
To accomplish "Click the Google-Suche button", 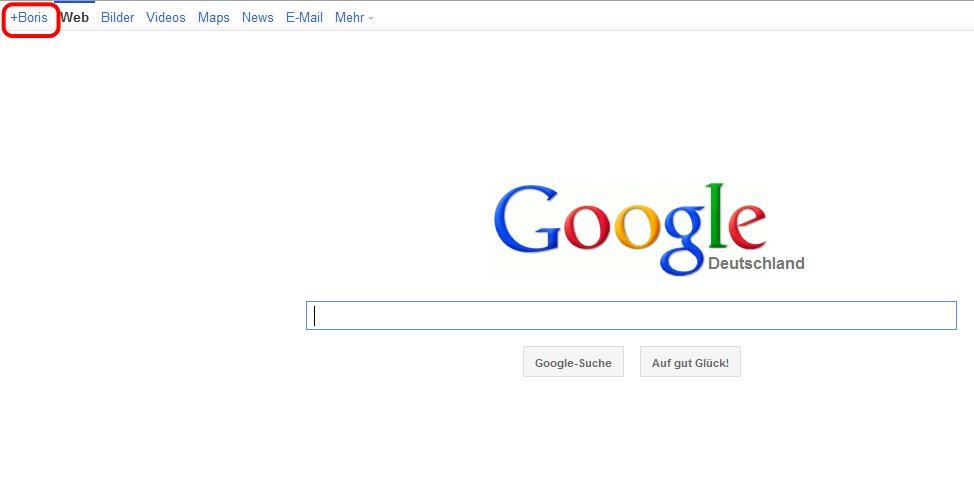I will 573,362.
